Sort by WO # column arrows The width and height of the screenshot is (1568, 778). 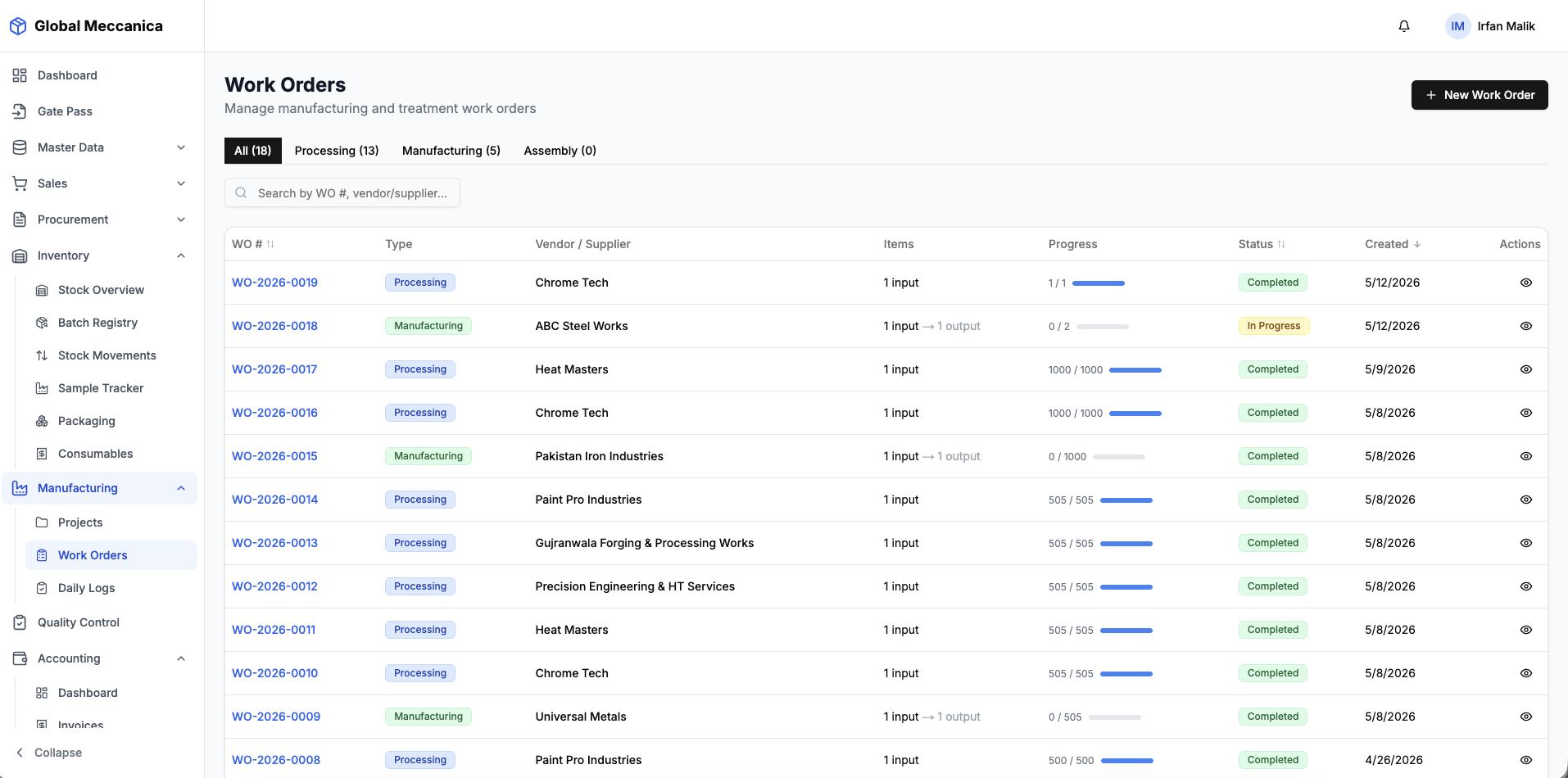pyautogui.click(x=270, y=244)
